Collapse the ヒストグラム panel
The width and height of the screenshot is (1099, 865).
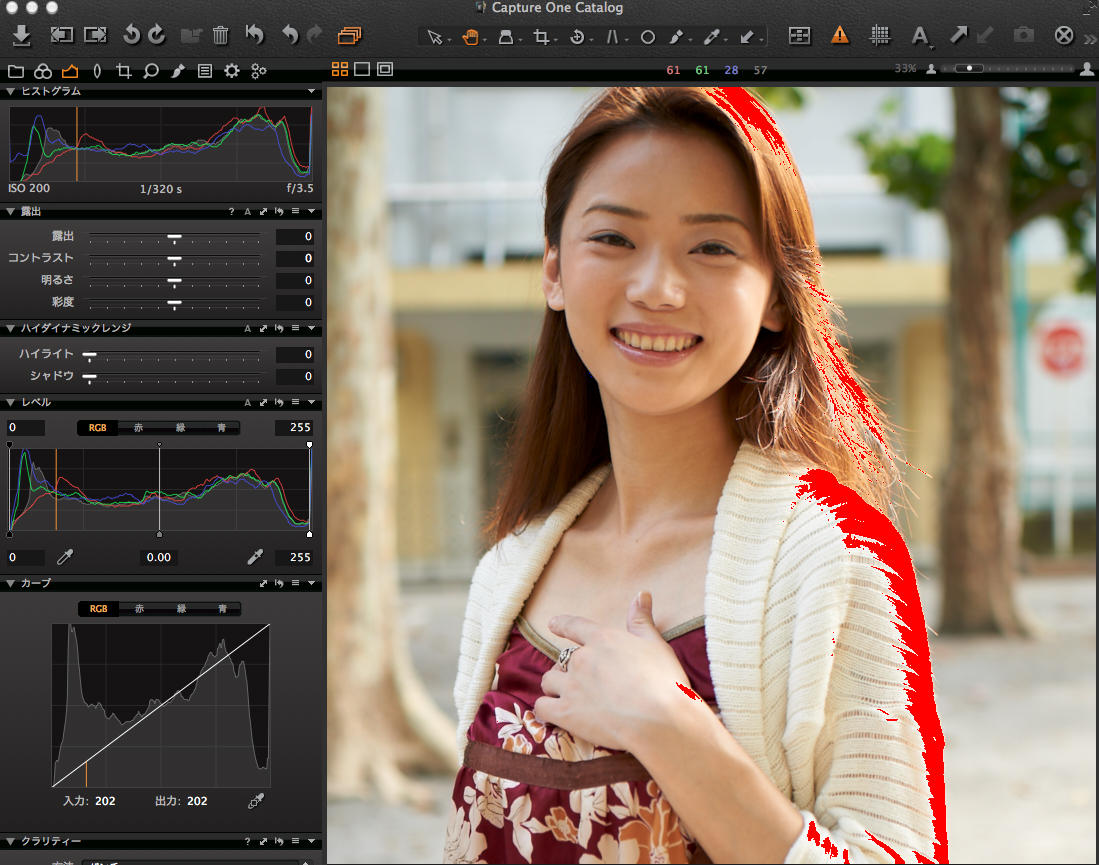pyautogui.click(x=10, y=91)
